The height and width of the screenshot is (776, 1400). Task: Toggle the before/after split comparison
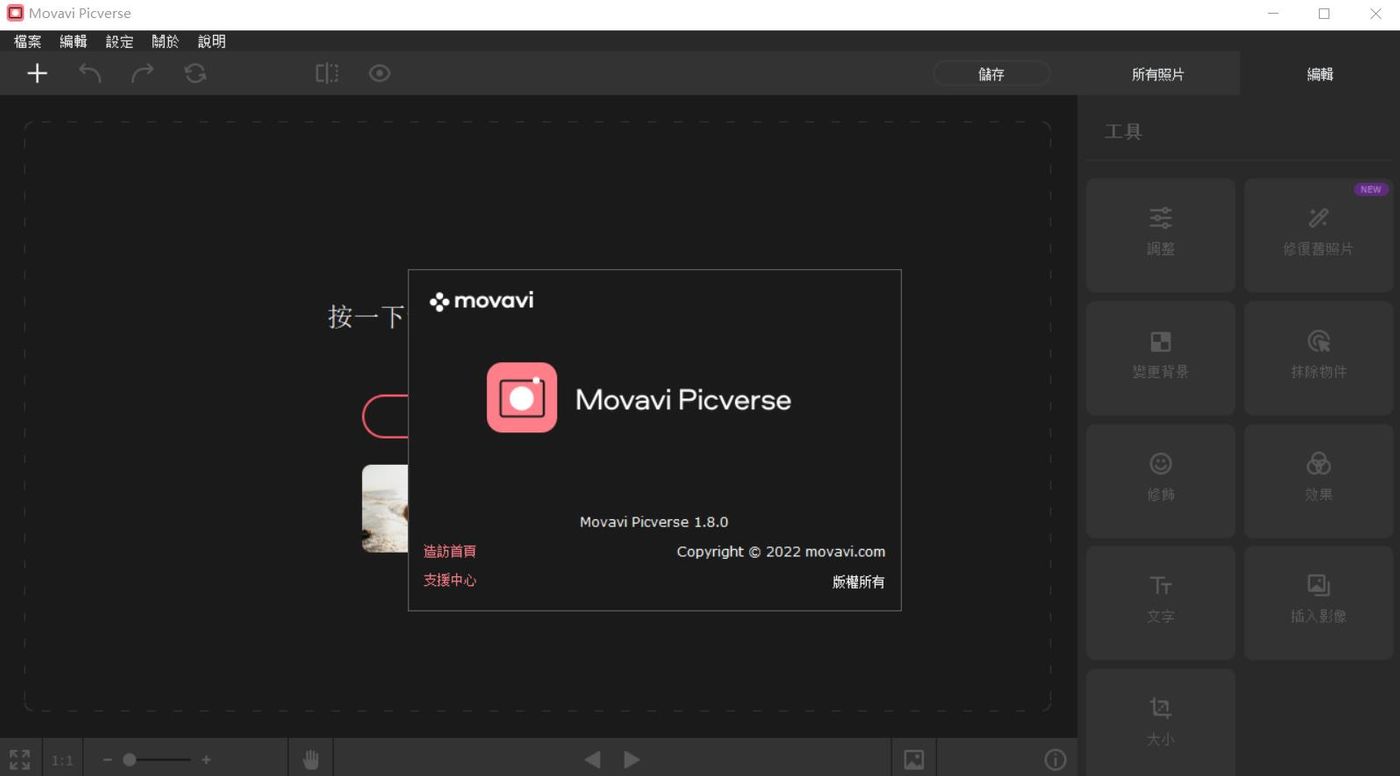[x=327, y=73]
